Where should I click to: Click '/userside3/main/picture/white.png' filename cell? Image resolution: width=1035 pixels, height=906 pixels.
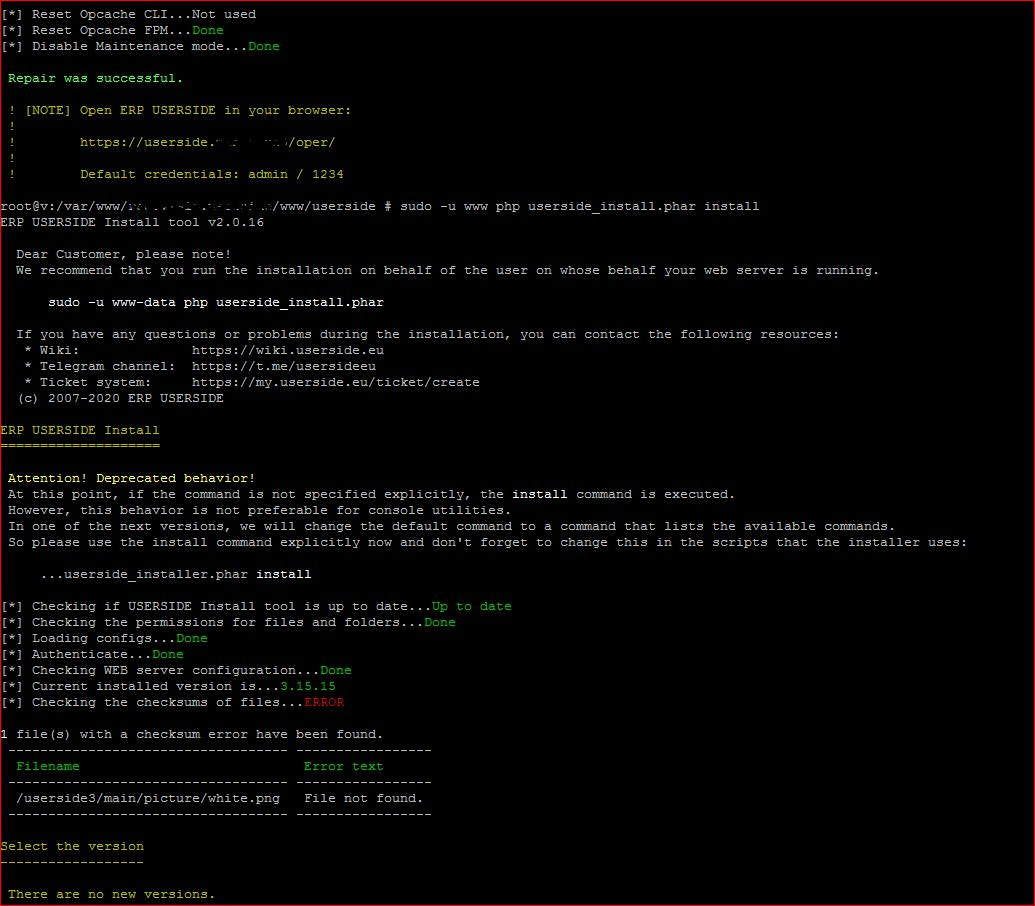tap(148, 798)
